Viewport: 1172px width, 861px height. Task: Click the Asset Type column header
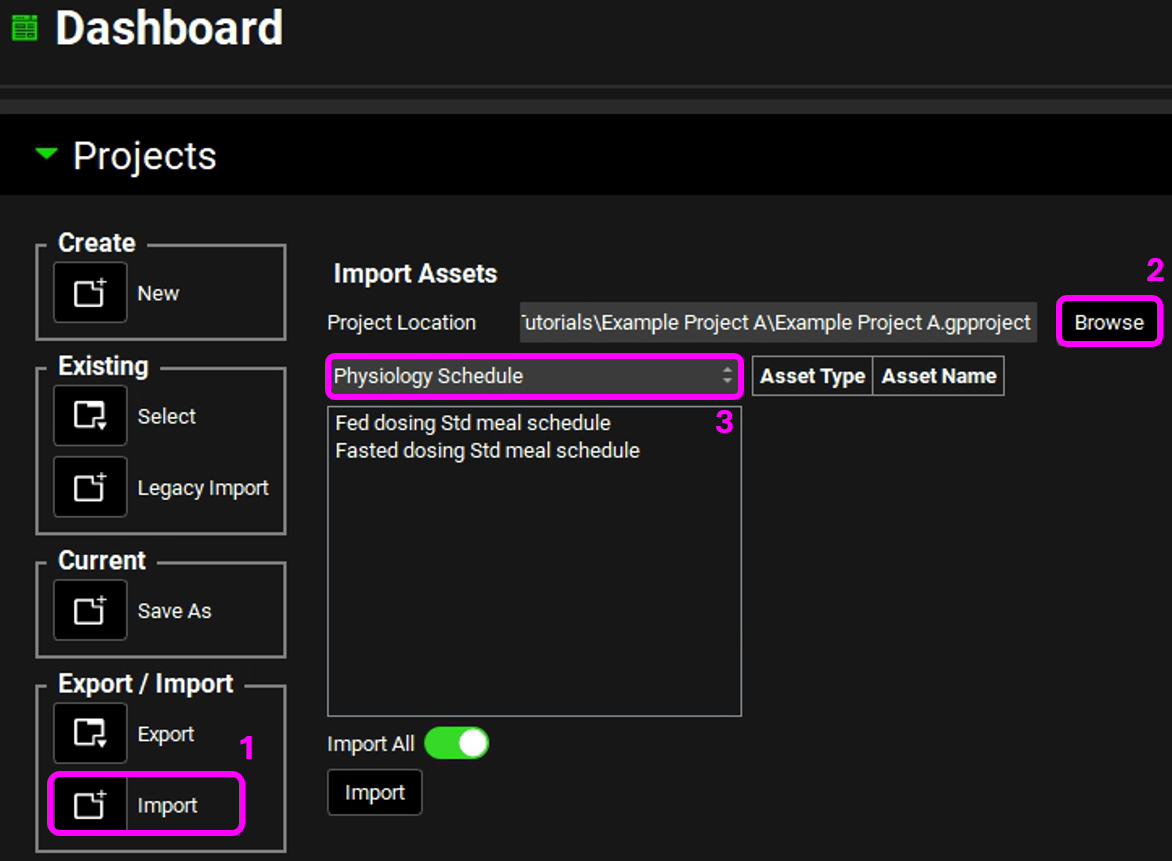[x=812, y=376]
